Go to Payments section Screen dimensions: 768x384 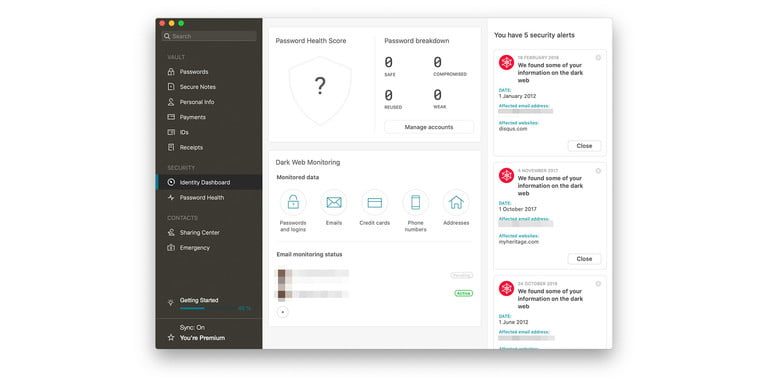pyautogui.click(x=209, y=117)
